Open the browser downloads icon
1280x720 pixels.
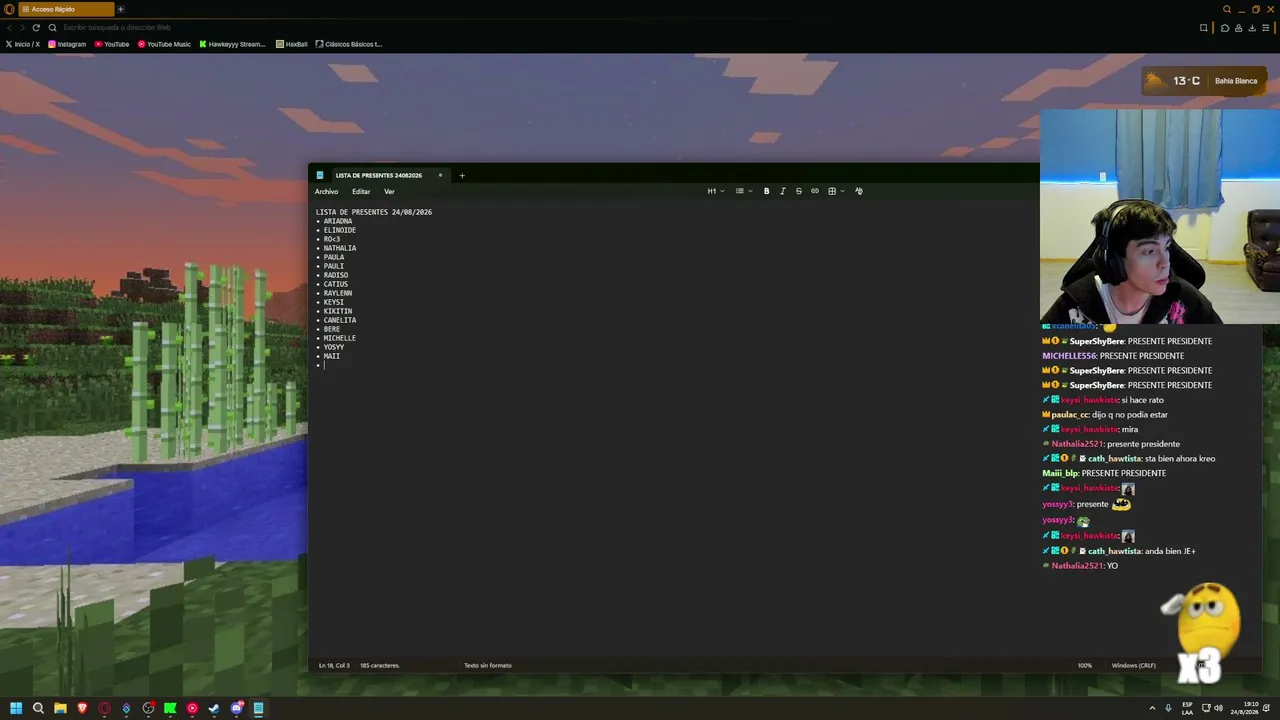[x=1252, y=28]
